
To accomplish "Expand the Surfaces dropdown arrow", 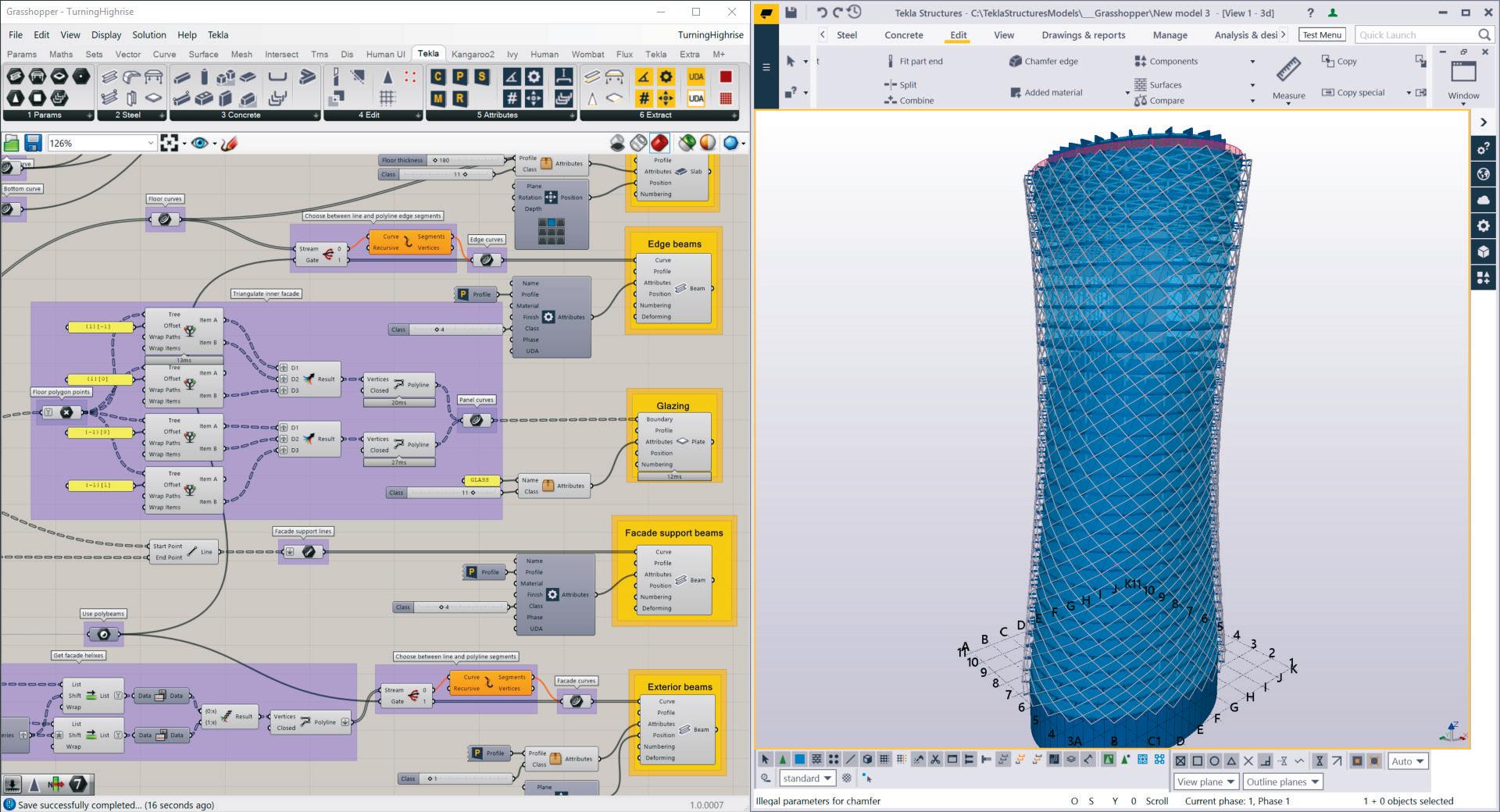I will [1252, 85].
